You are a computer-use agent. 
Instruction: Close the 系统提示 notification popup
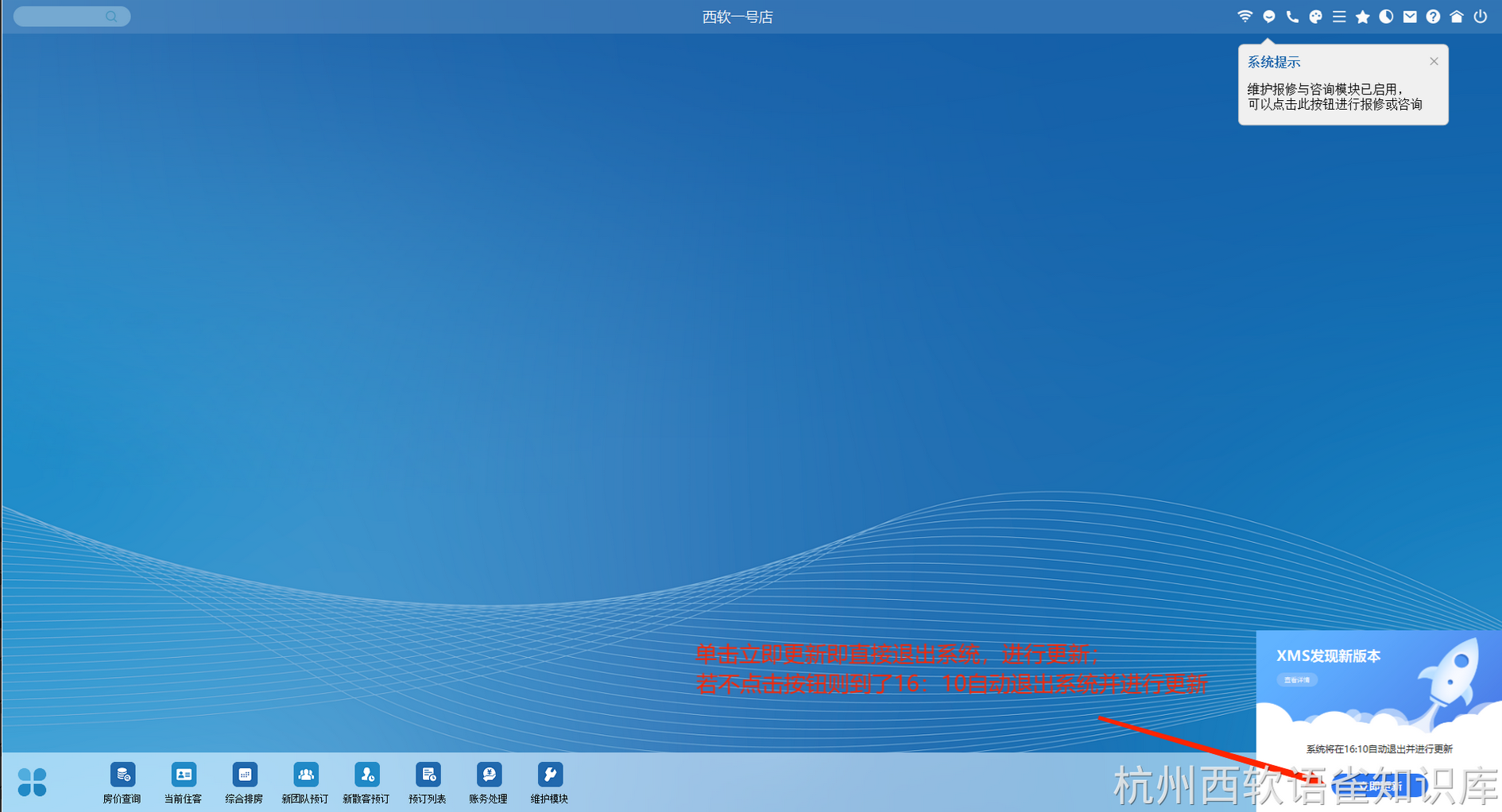1434,61
